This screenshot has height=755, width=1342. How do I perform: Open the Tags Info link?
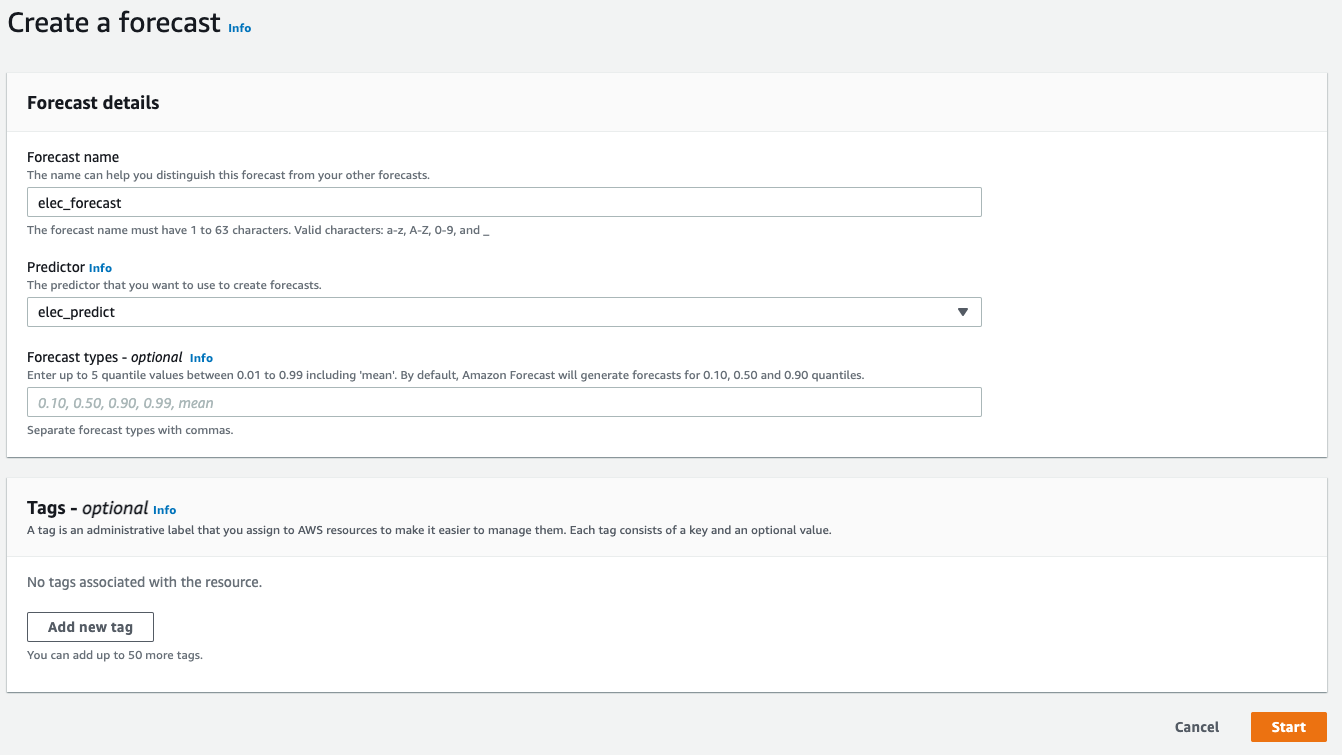coord(164,510)
